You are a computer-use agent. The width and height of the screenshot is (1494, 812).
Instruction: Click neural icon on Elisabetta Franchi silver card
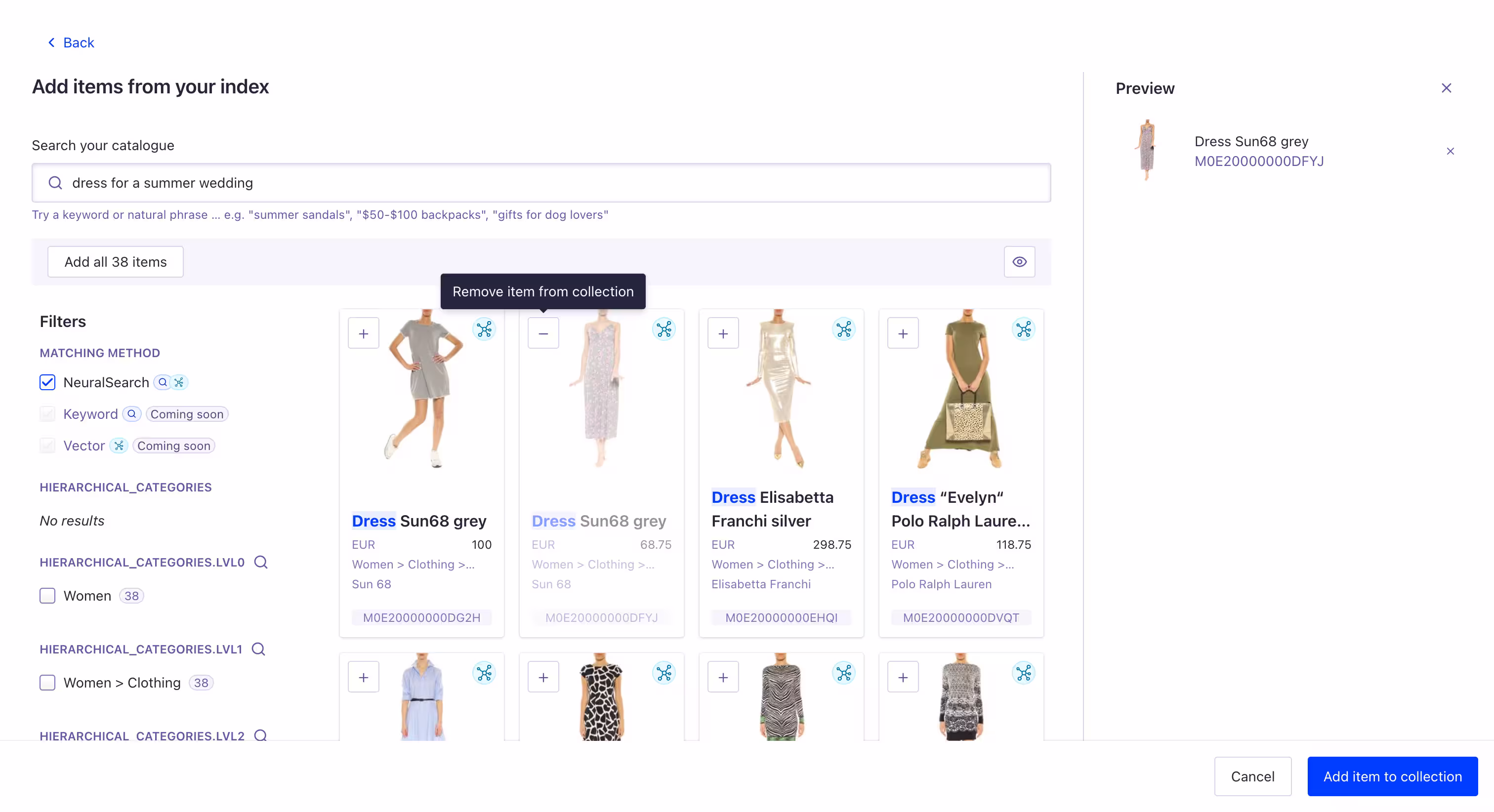[x=844, y=329]
